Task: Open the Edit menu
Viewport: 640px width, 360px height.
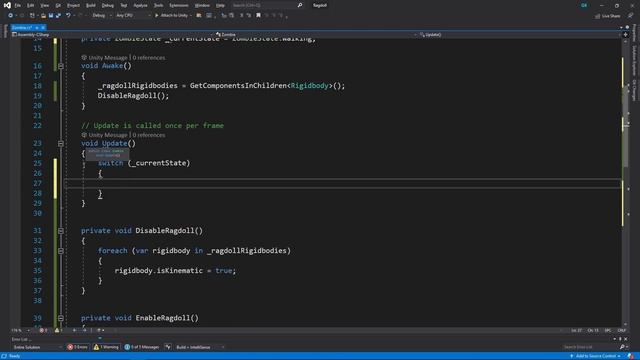Action: [31, 5]
